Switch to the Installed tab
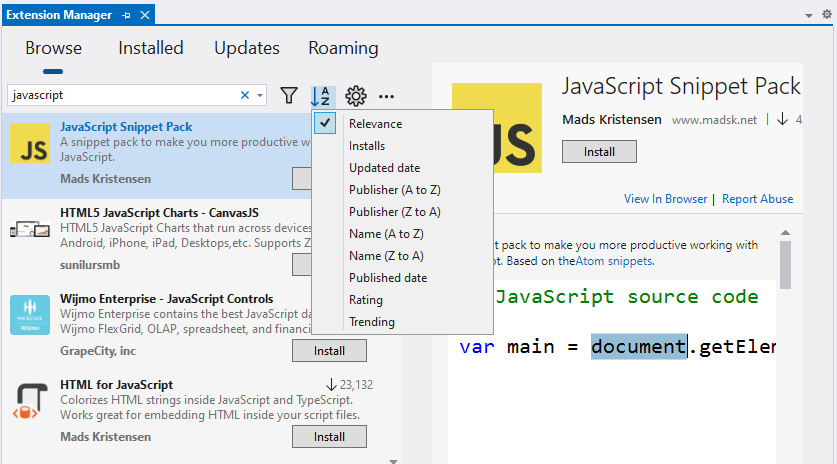837x464 pixels. pyautogui.click(x=151, y=49)
